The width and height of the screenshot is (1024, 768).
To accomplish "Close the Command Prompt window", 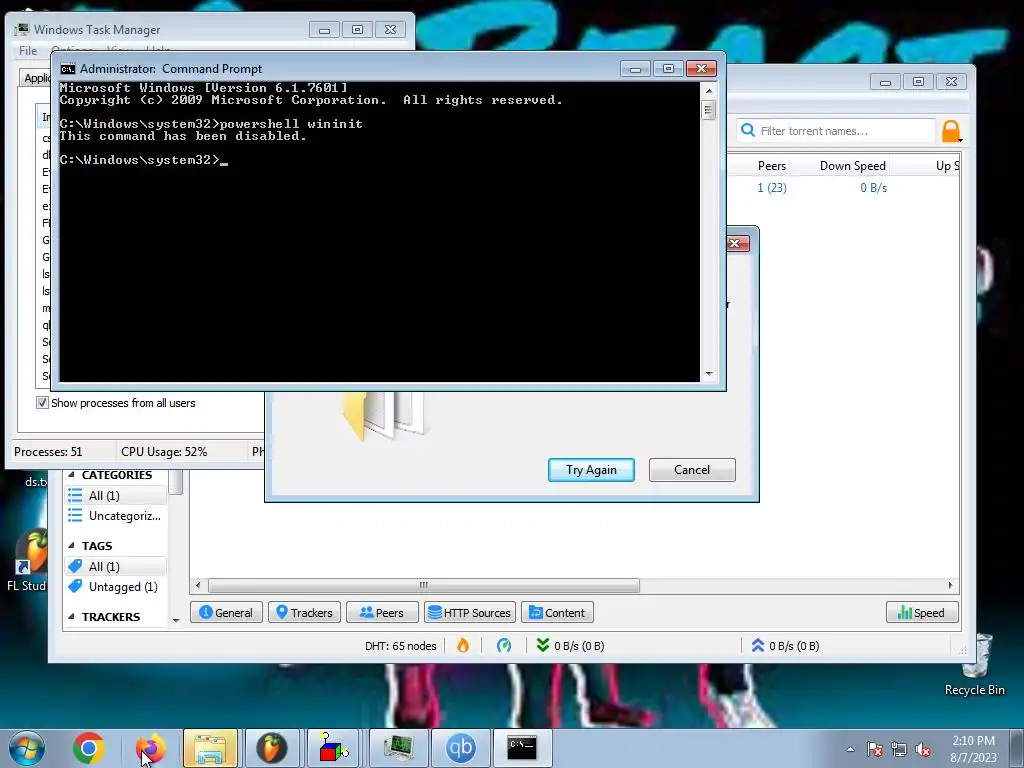I will tap(701, 69).
